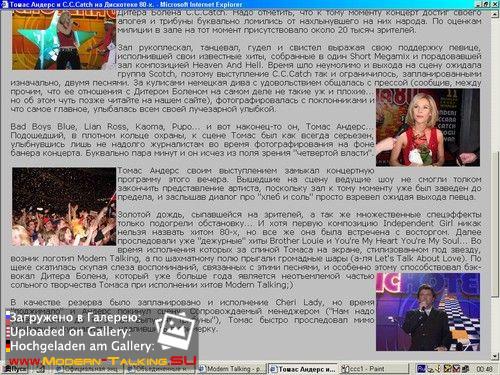
Task: Click the text "Let's Talk About Love"
Action: click(x=419, y=258)
